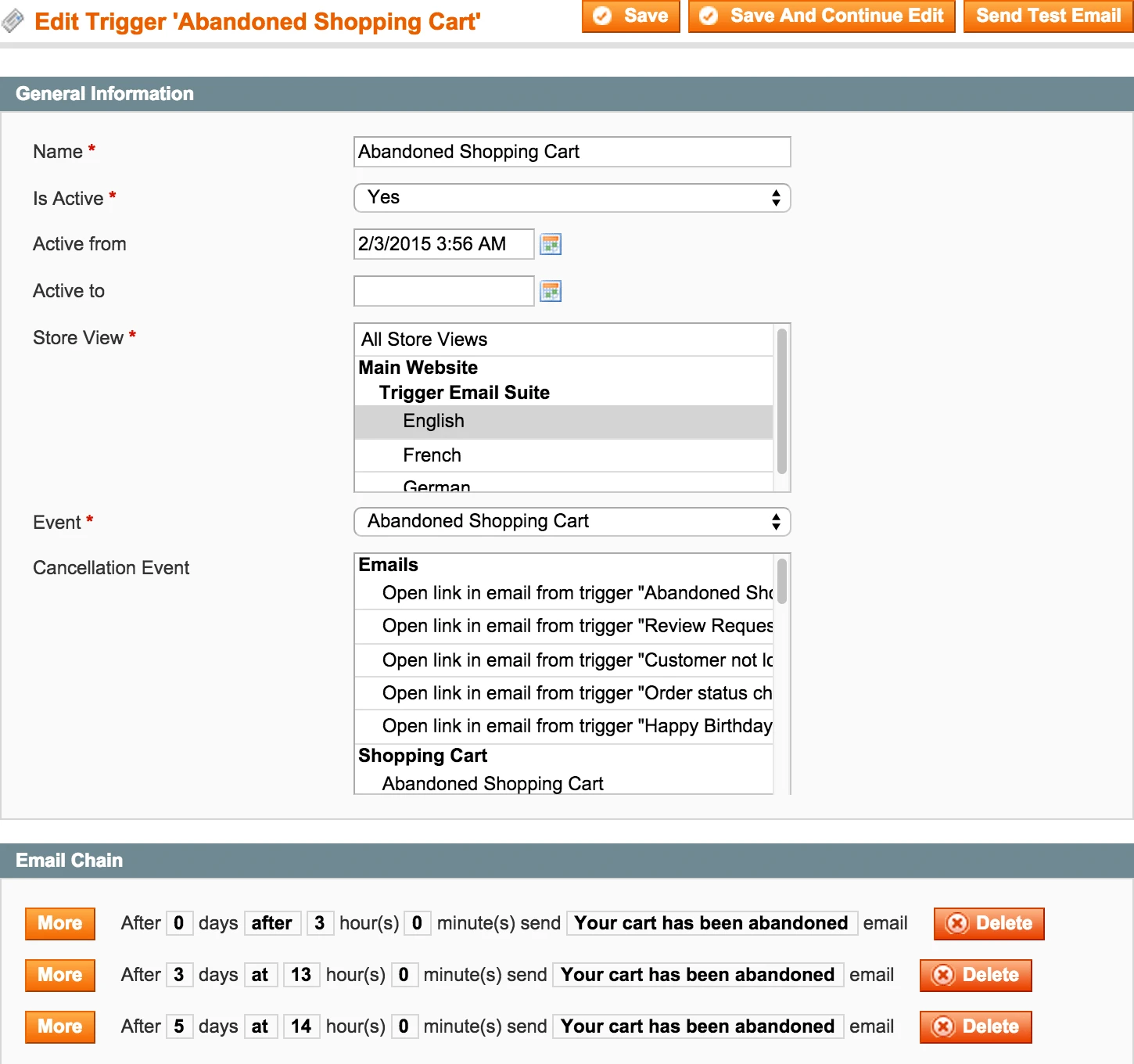The height and width of the screenshot is (1064, 1134).
Task: Select French in the Store View list
Action: [432, 455]
